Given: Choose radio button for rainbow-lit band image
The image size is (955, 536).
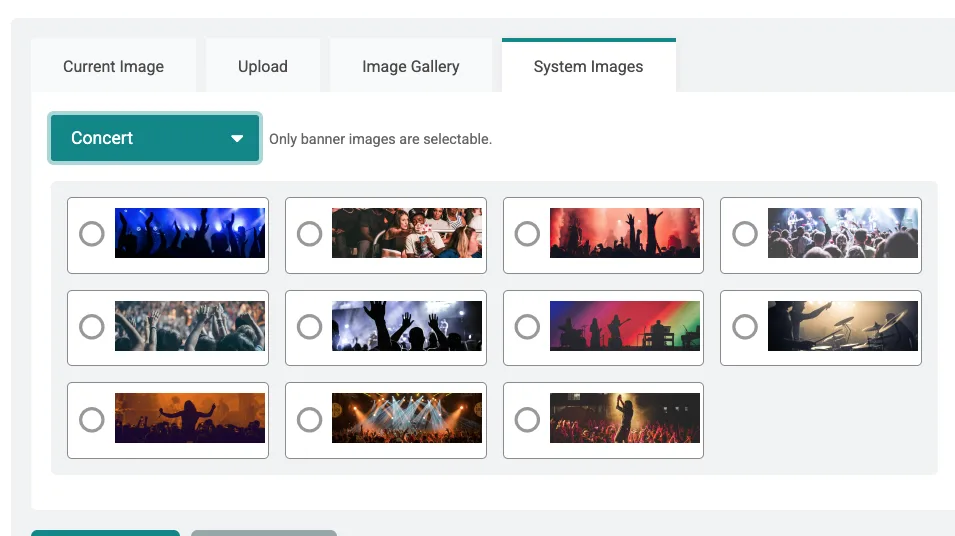Looking at the screenshot, I should point(527,327).
